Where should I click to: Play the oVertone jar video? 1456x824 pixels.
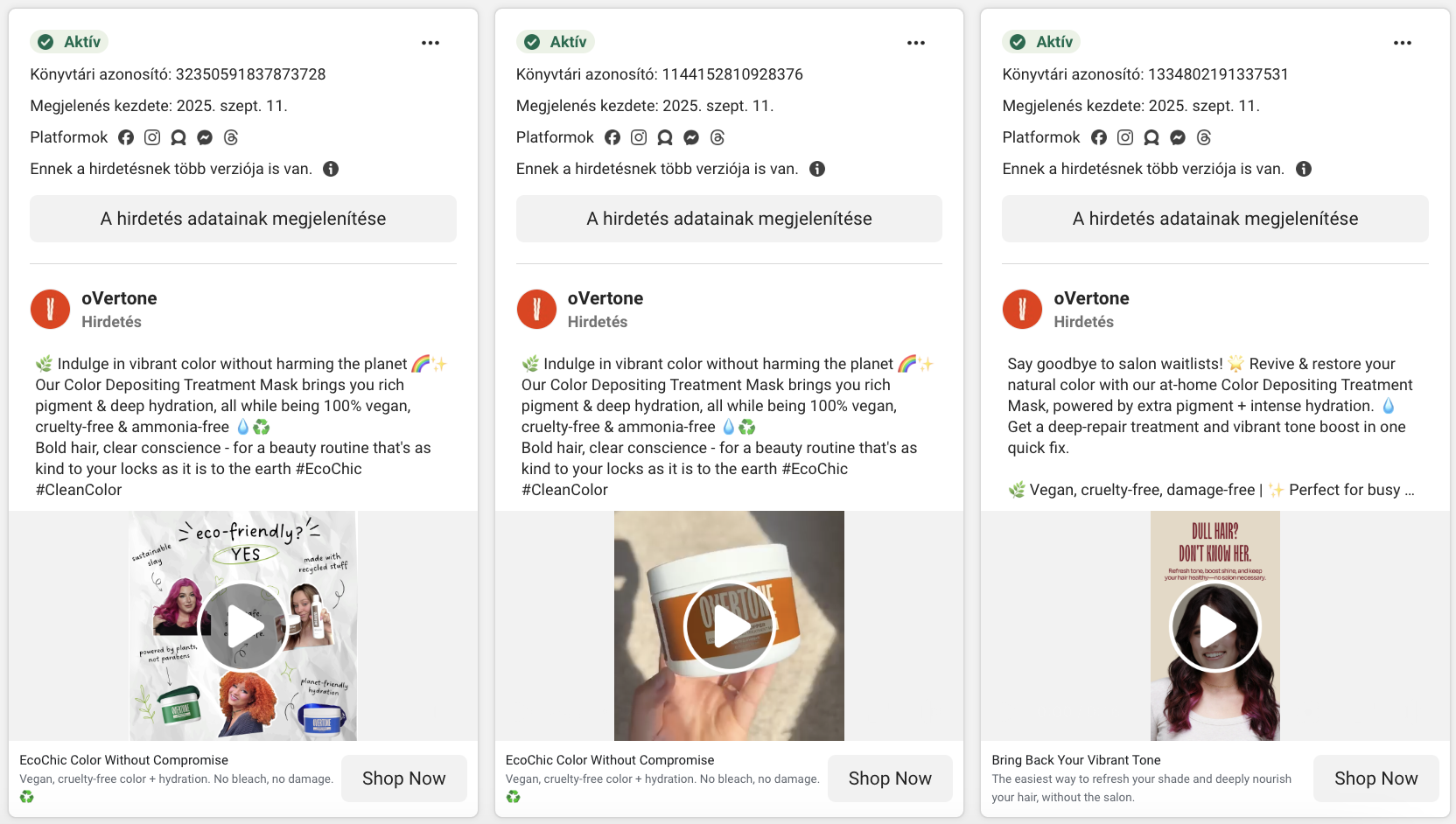pos(729,626)
